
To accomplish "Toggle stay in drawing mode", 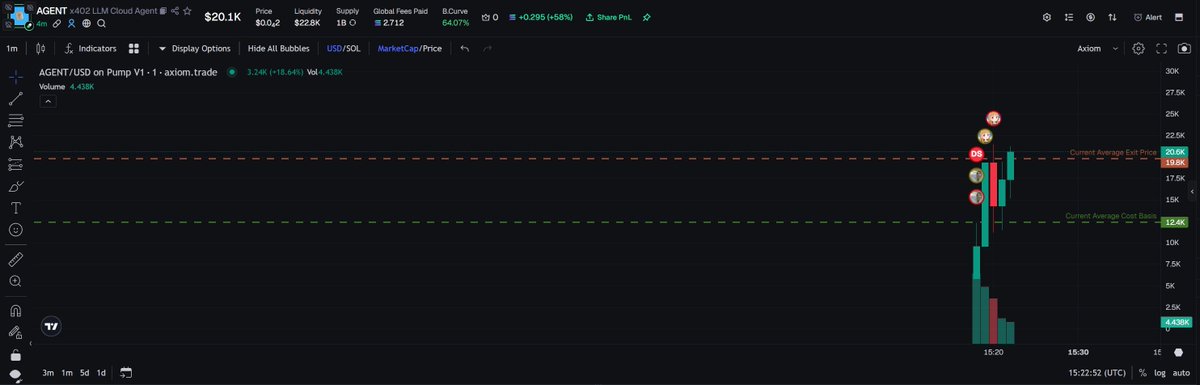I will tap(16, 332).
